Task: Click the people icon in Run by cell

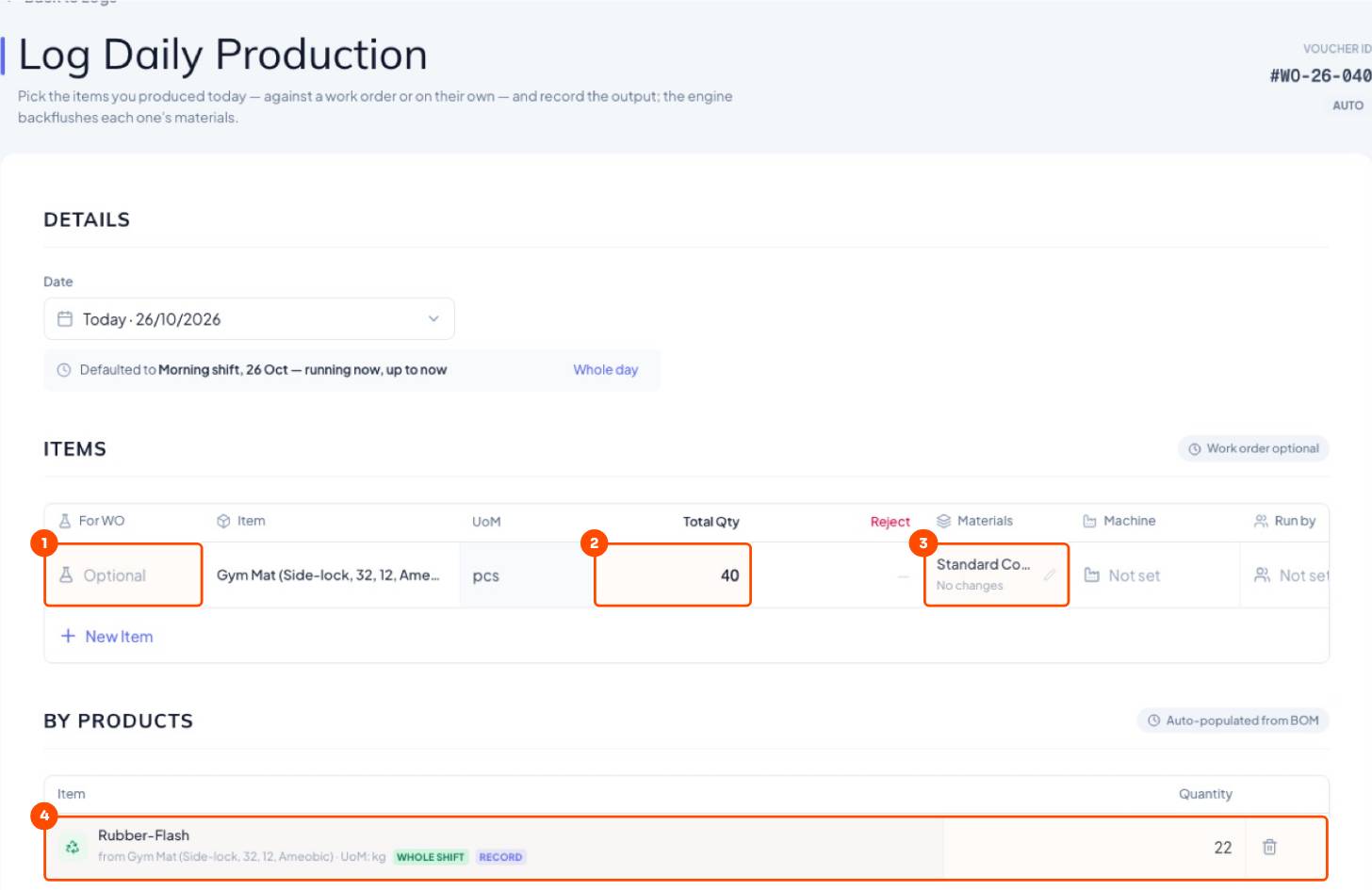Action: coord(1262,575)
